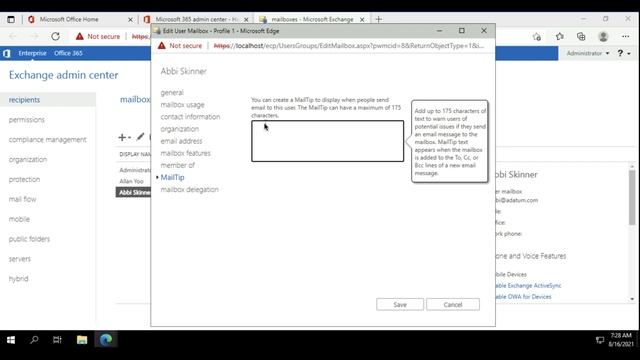
Task: Click the popup address bar URL
Action: point(349,46)
